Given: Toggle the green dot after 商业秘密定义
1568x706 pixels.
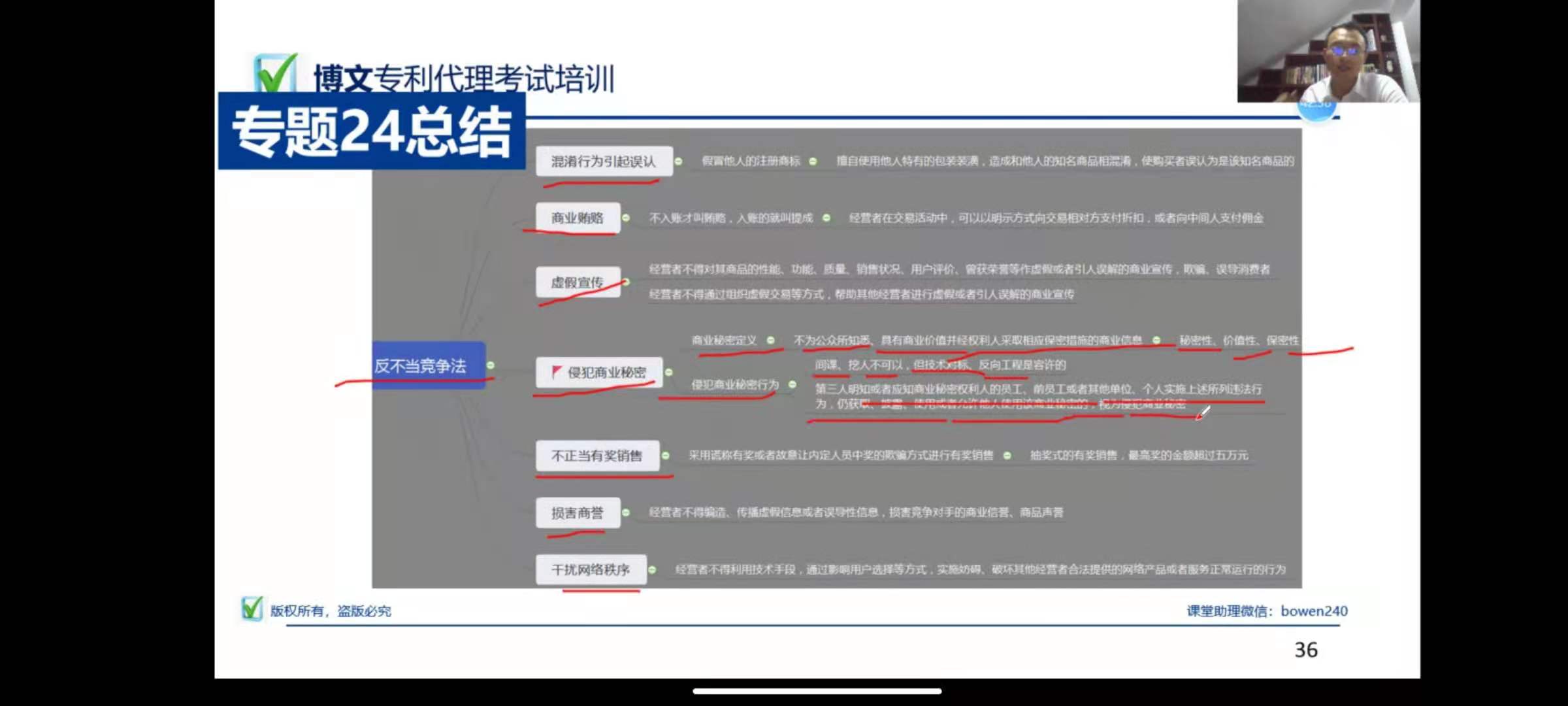Looking at the screenshot, I should tap(771, 340).
